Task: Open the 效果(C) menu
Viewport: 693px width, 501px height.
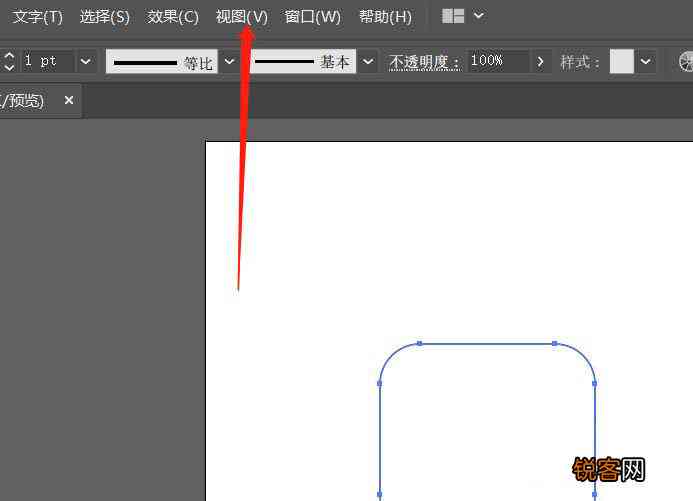Action: [173, 17]
